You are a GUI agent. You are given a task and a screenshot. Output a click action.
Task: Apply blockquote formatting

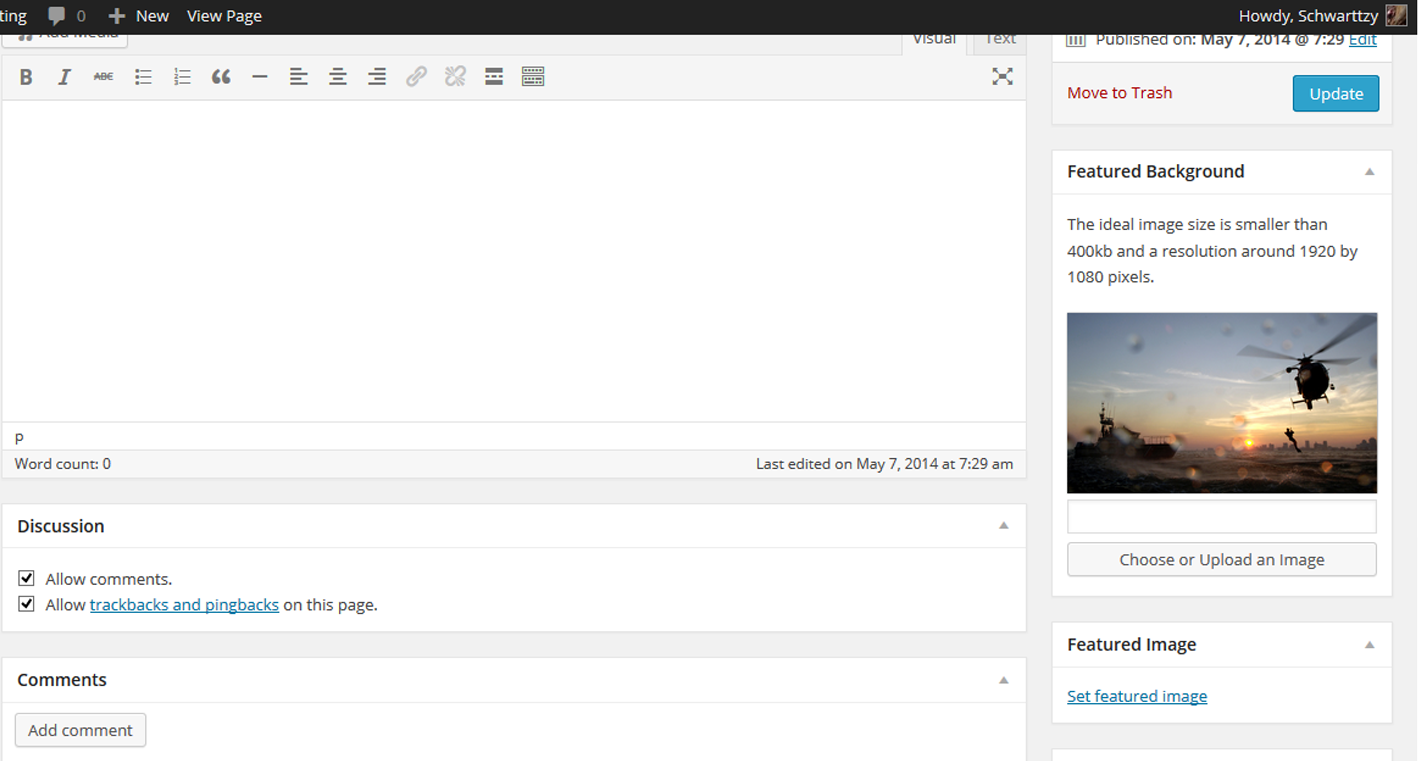[221, 77]
